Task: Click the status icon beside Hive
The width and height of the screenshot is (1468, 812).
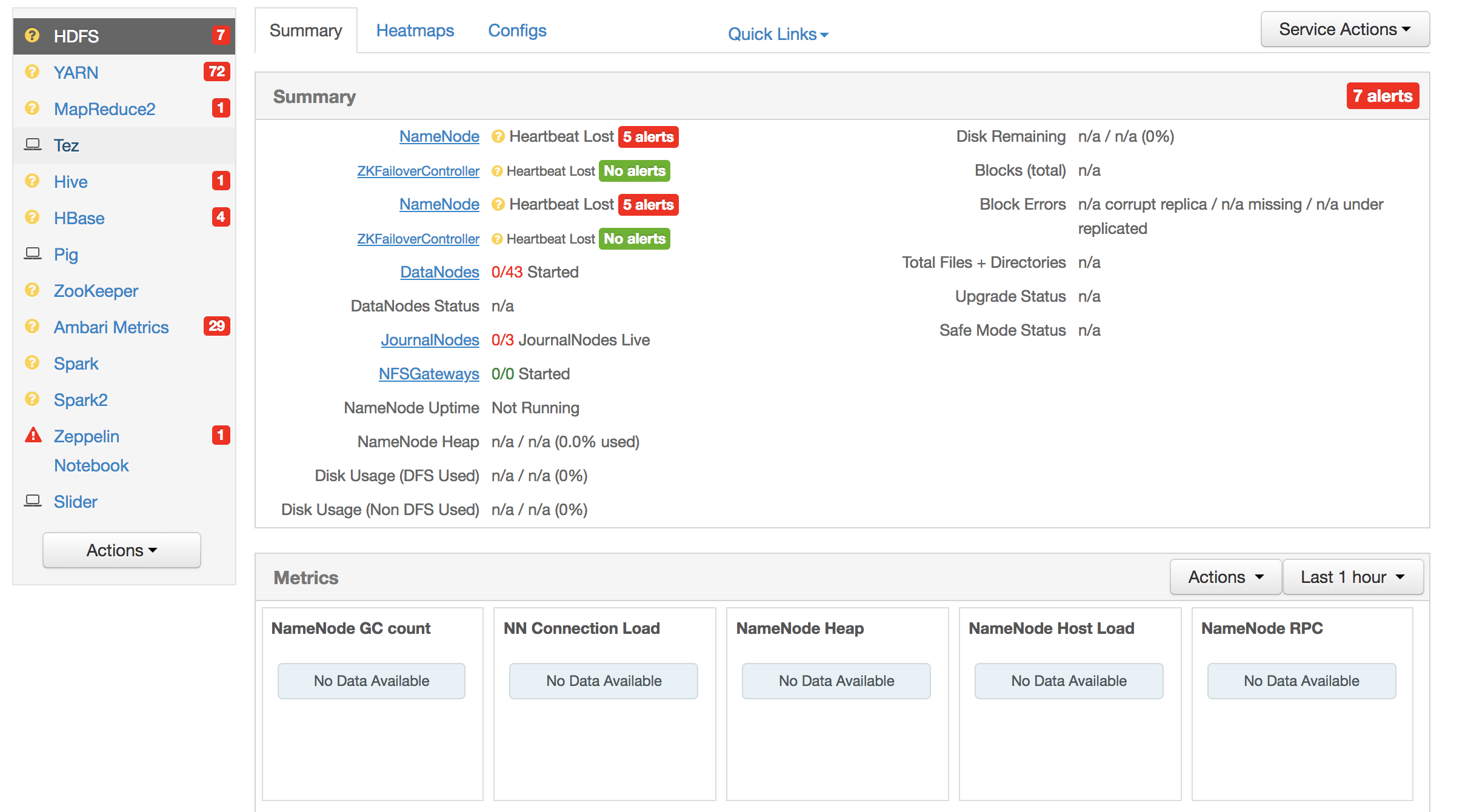Action: [32, 181]
